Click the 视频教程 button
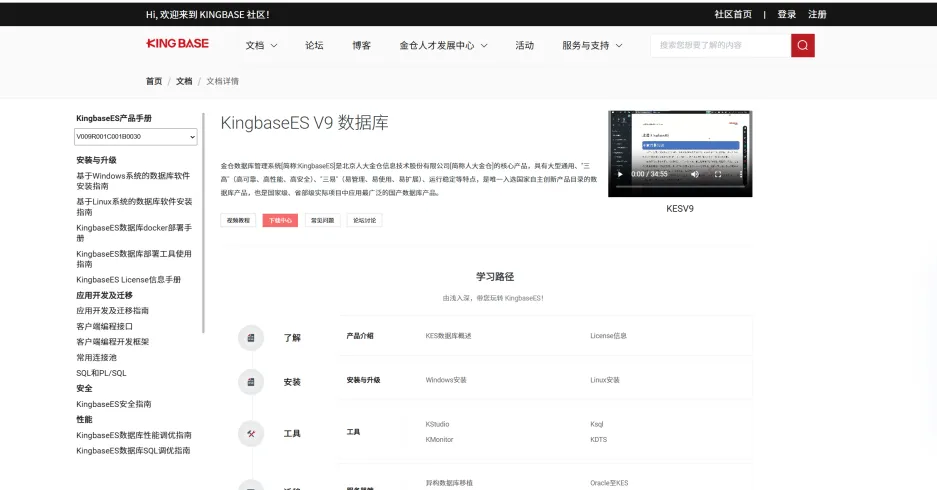 tap(238, 220)
